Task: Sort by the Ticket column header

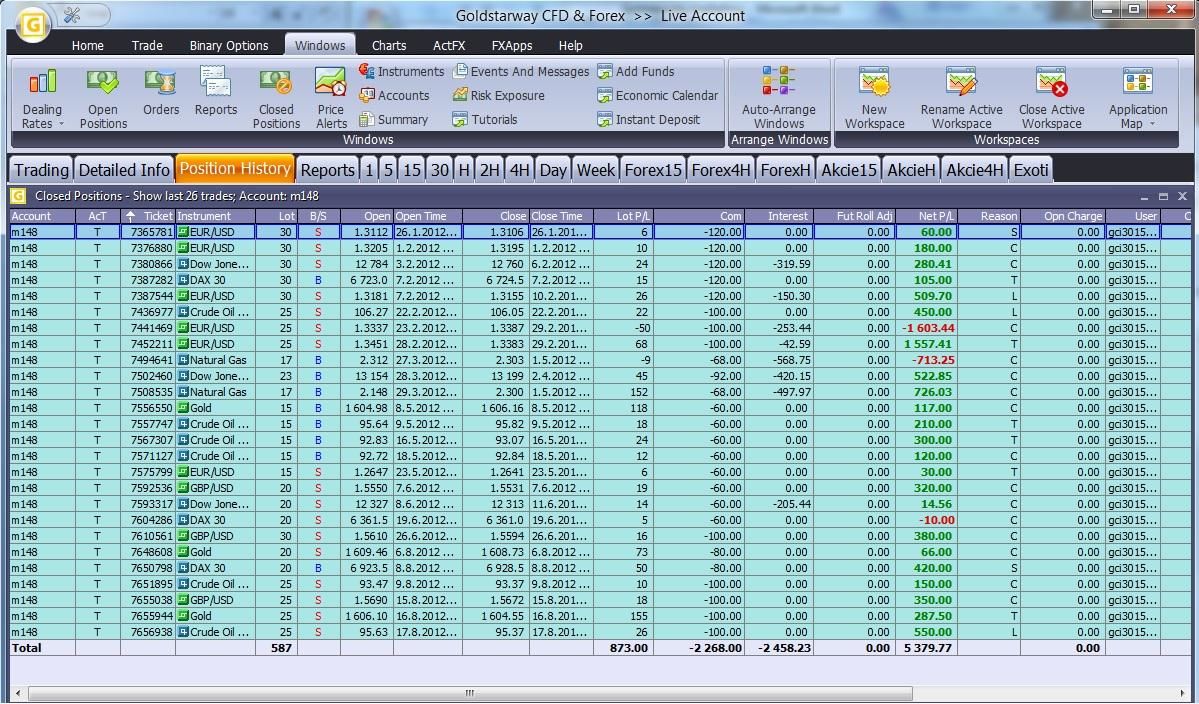Action: pos(148,216)
